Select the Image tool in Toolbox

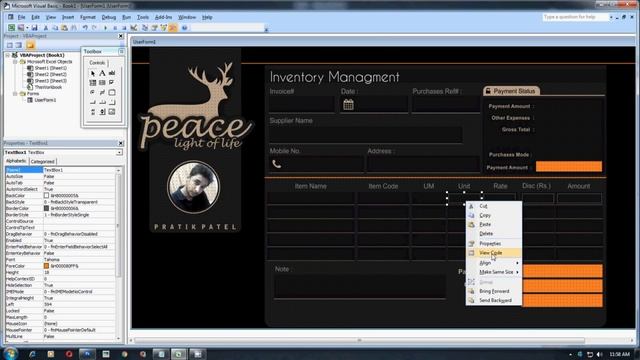111,112
